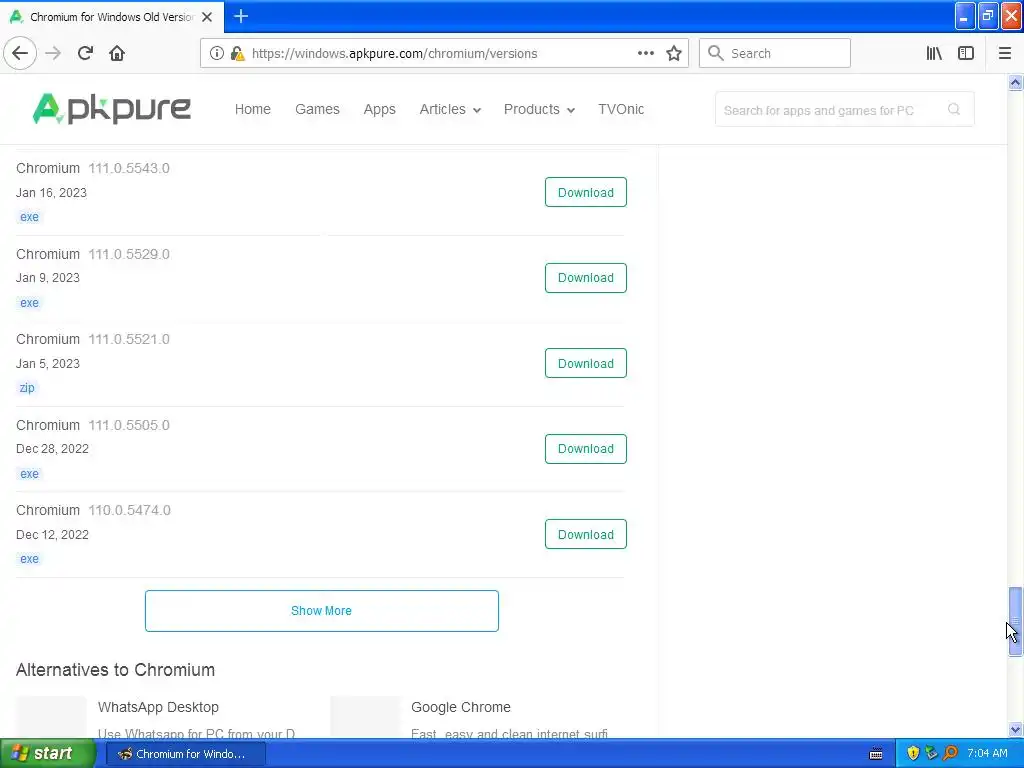This screenshot has height=768, width=1024.
Task: Download Chromium 111.0.5505.0
Action: [586, 449]
